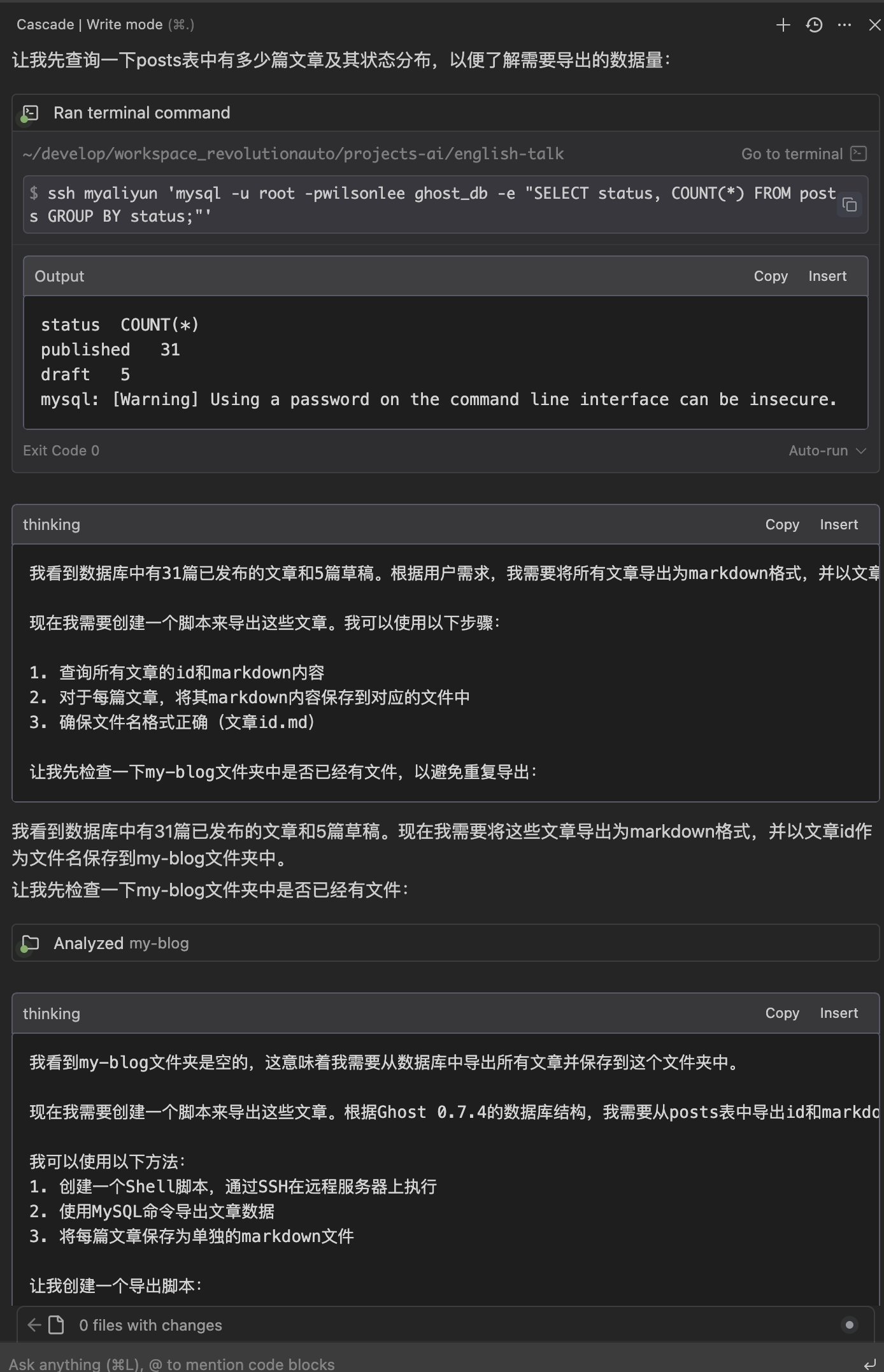
Task: Click the Ran terminal command header
Action: (x=141, y=113)
